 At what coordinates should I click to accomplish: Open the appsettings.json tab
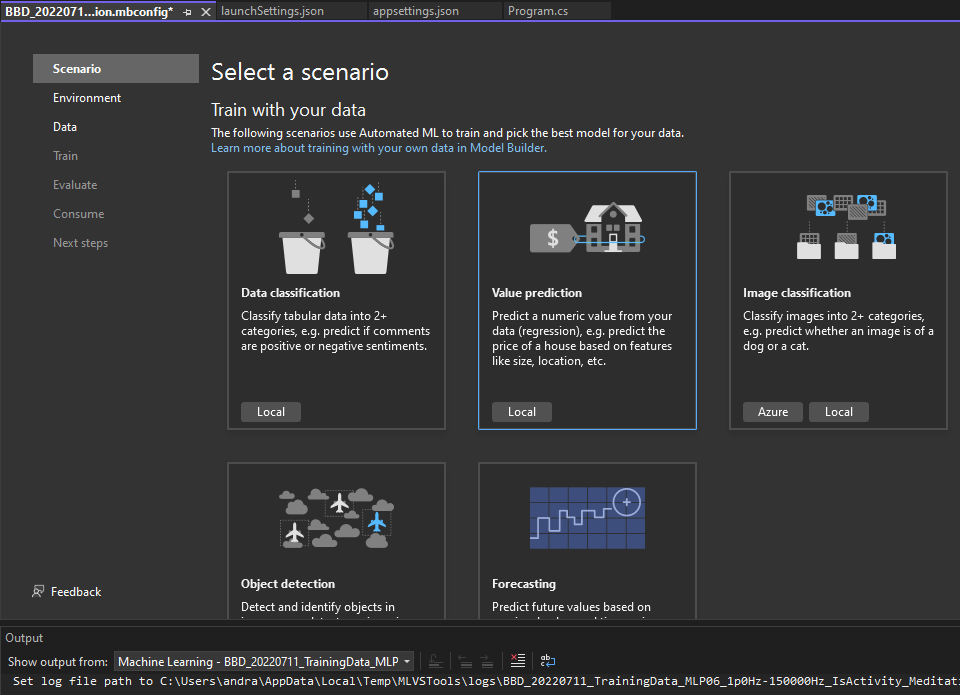tap(416, 11)
